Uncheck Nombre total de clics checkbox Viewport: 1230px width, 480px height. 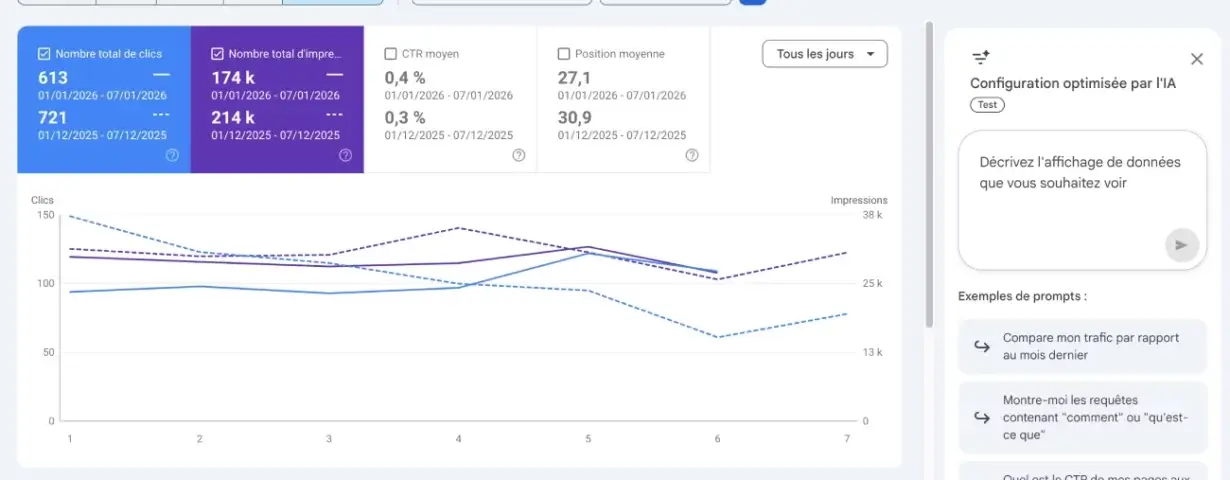point(44,54)
